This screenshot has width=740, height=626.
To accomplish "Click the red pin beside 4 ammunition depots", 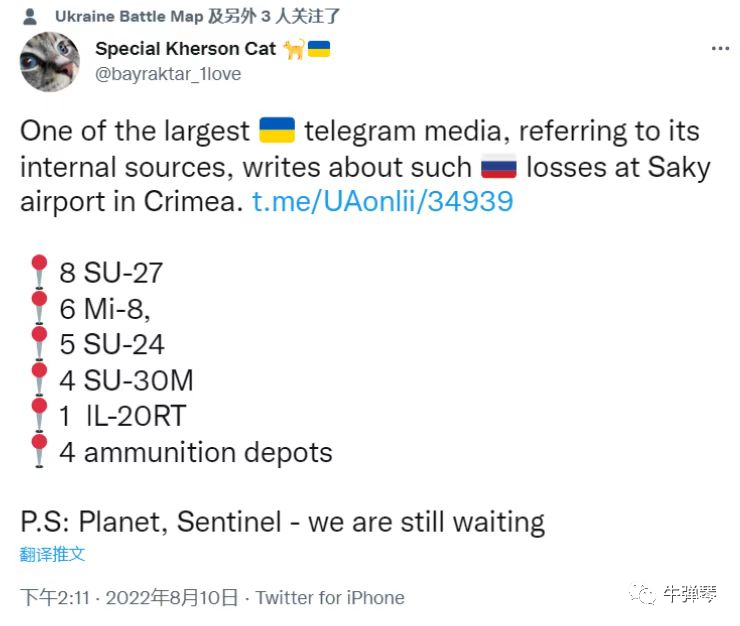I will point(39,452).
